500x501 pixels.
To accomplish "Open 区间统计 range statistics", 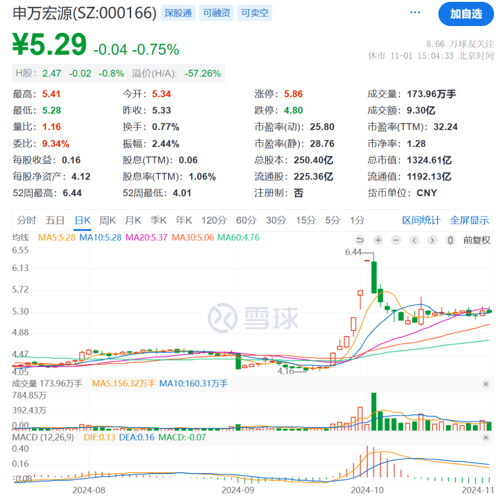I will point(421,220).
